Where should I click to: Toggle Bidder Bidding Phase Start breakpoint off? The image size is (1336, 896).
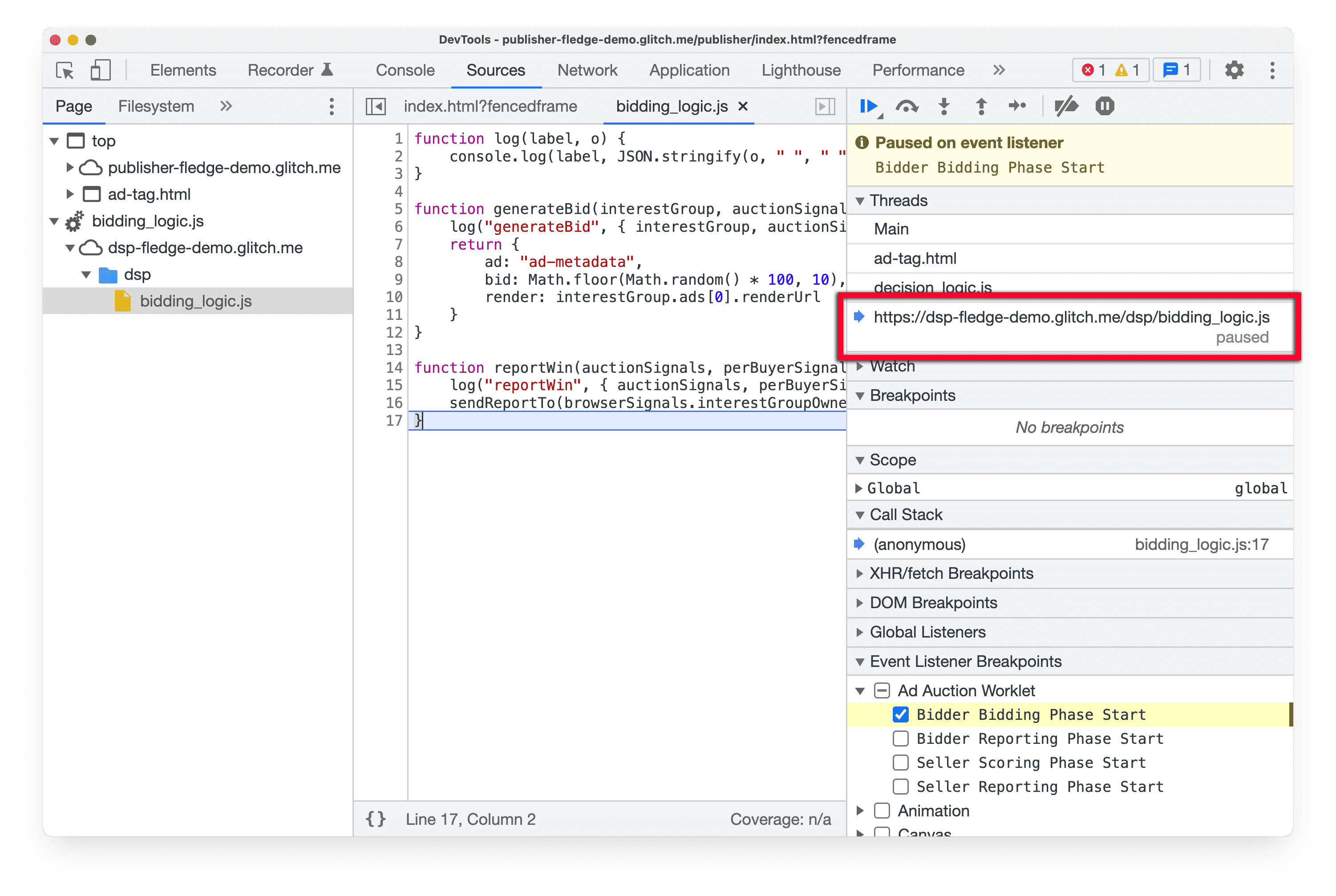point(899,715)
